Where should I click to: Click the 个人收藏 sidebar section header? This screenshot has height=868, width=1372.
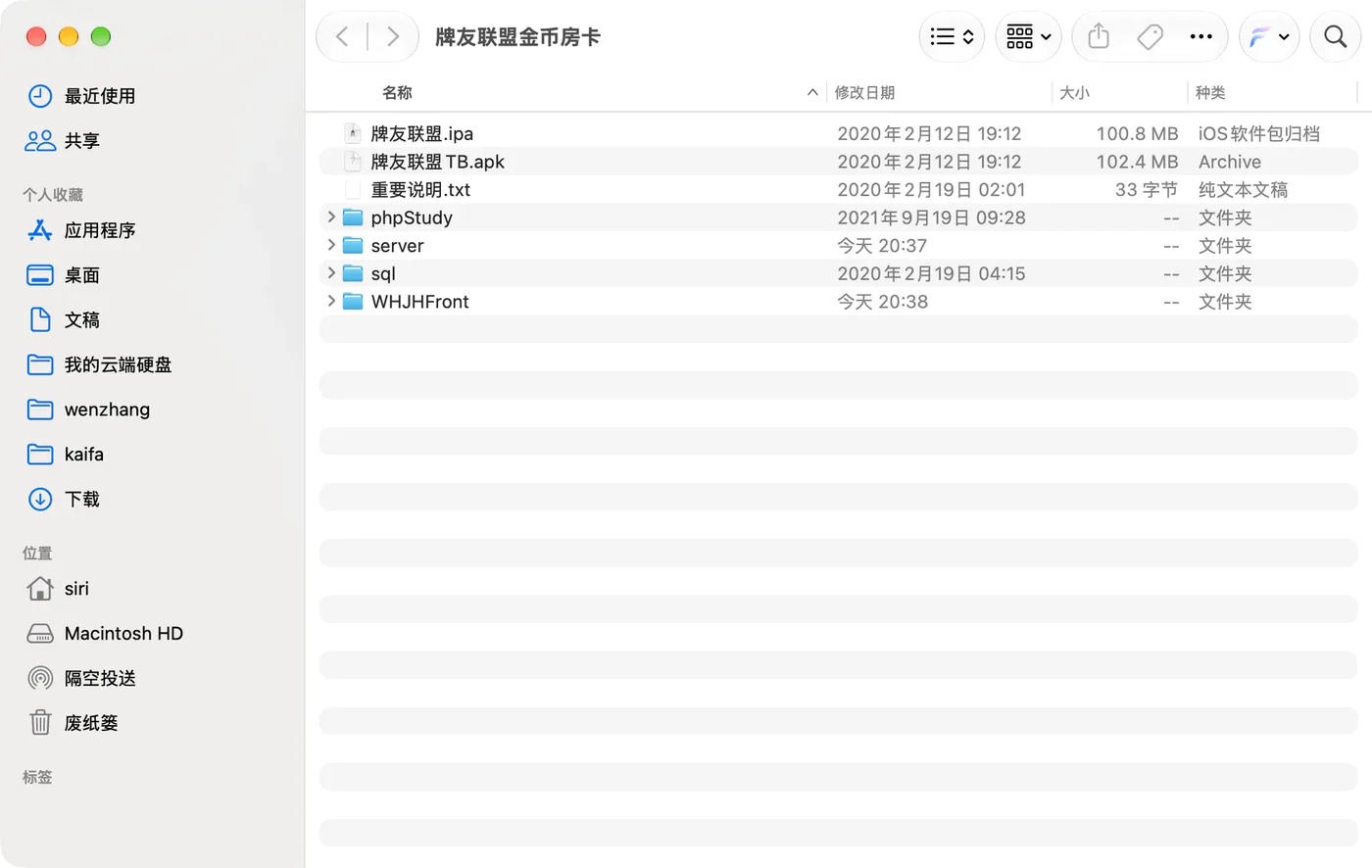[53, 195]
